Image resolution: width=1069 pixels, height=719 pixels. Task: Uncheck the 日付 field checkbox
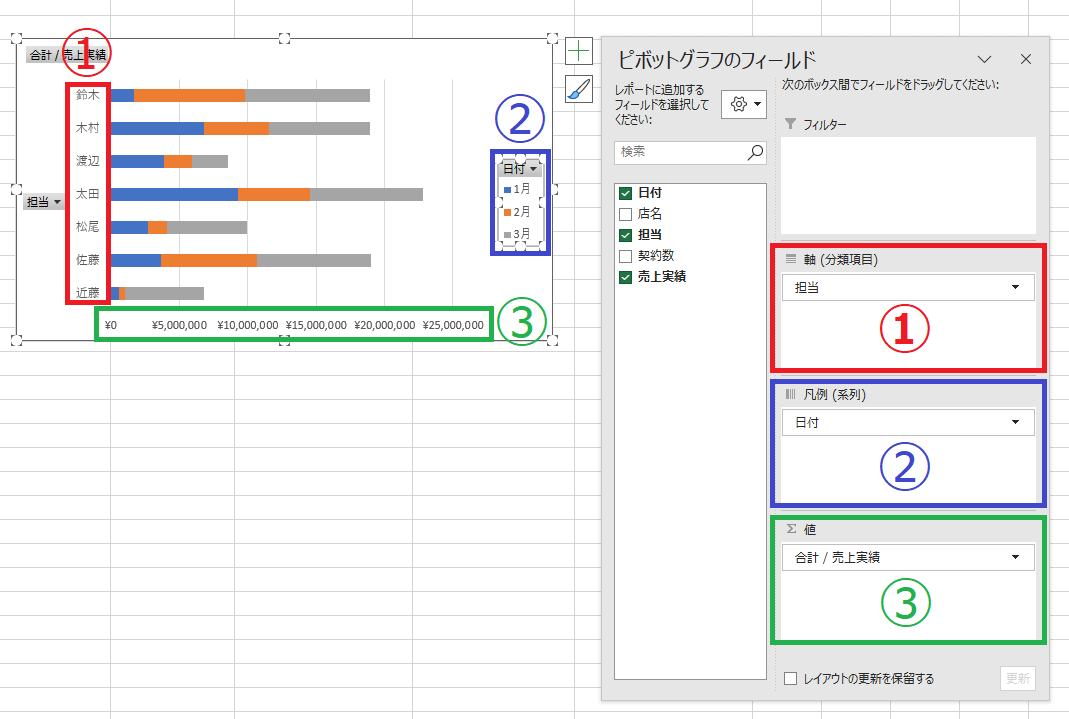626,193
